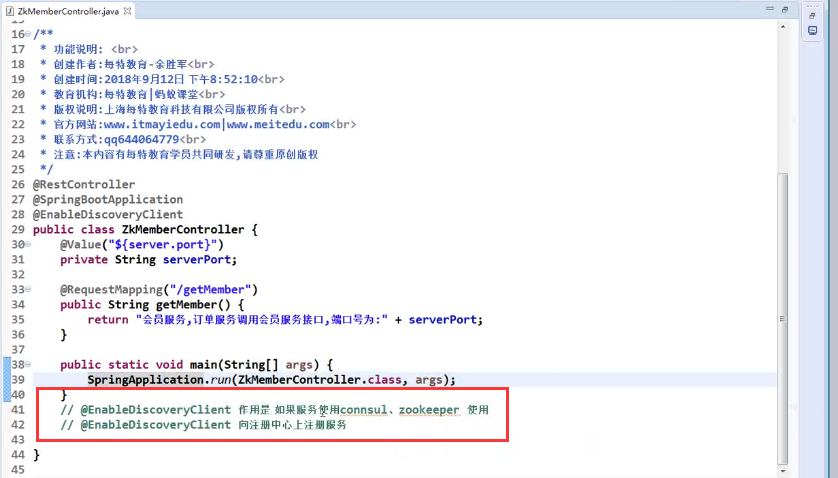Click 上海每特教育科技有限公司版权所有 on line 21
Screen dimensions: 838x478
click(x=191, y=109)
